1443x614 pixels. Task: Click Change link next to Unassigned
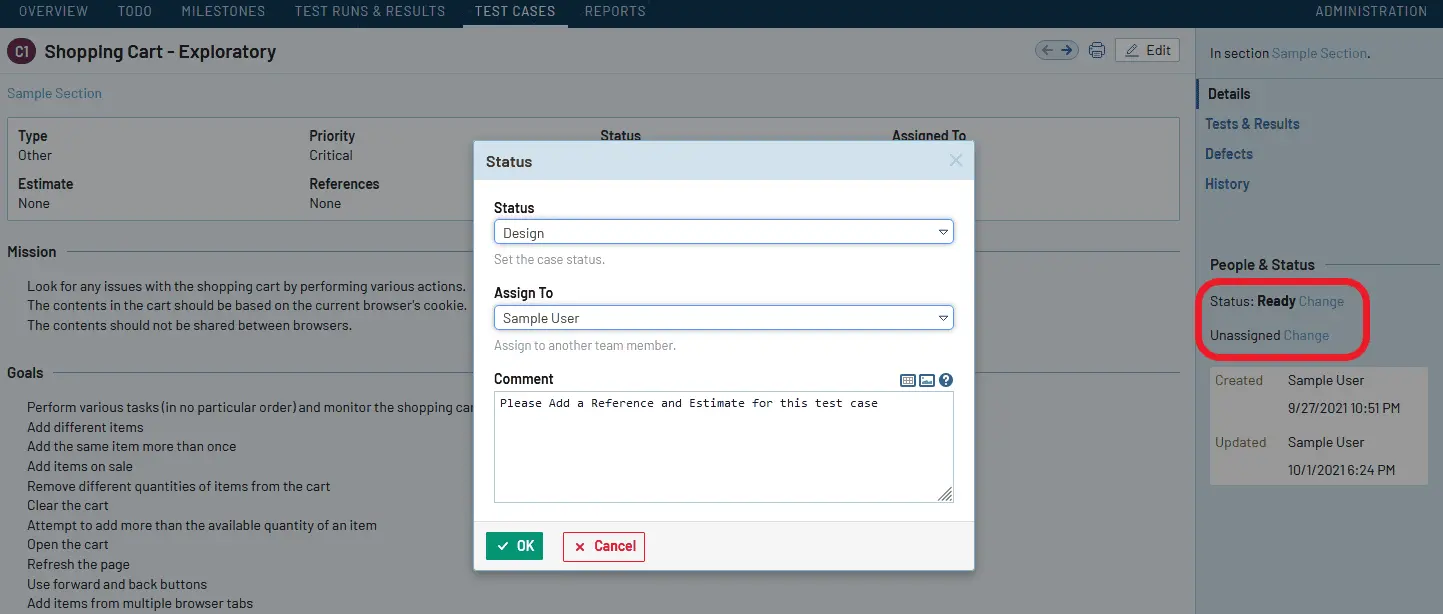click(1306, 335)
